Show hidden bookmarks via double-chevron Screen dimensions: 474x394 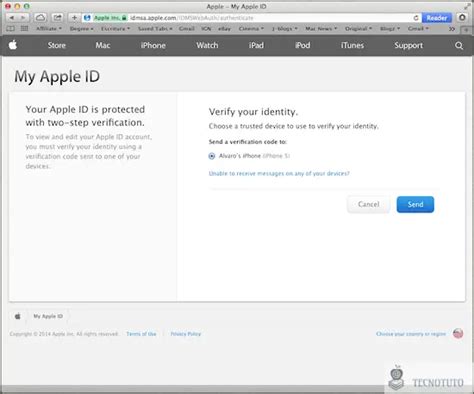click(x=452, y=29)
